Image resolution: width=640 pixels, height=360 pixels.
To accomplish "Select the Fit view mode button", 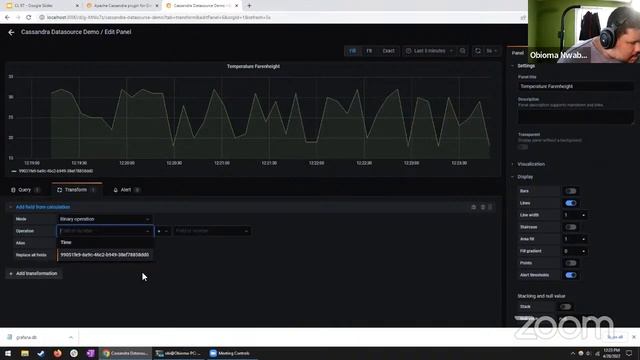I will (x=369, y=51).
